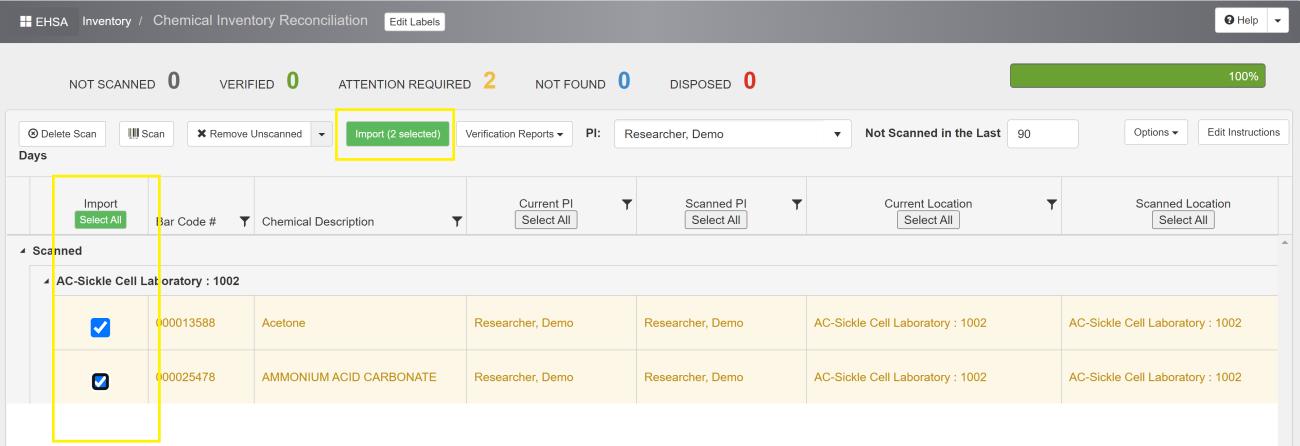Click green Select All under Import

click(x=101, y=220)
